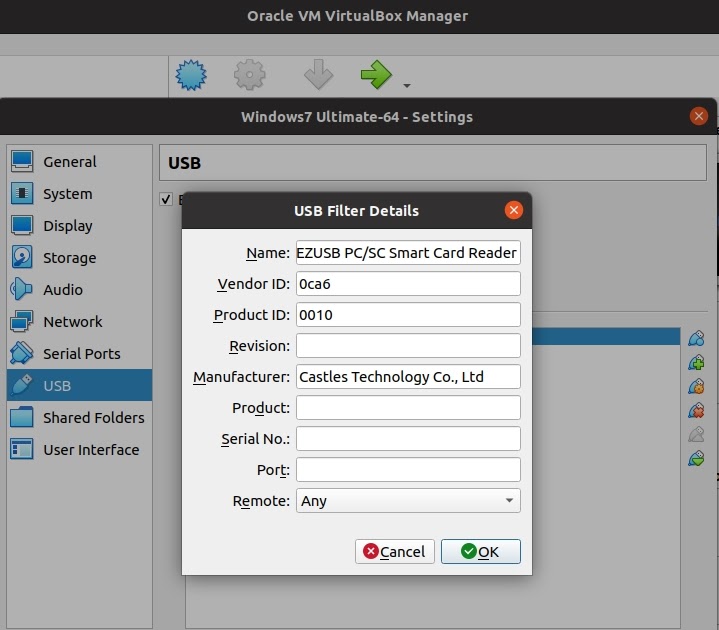This screenshot has width=719, height=630.
Task: Click add USB filter from device icon
Action: tap(696, 362)
